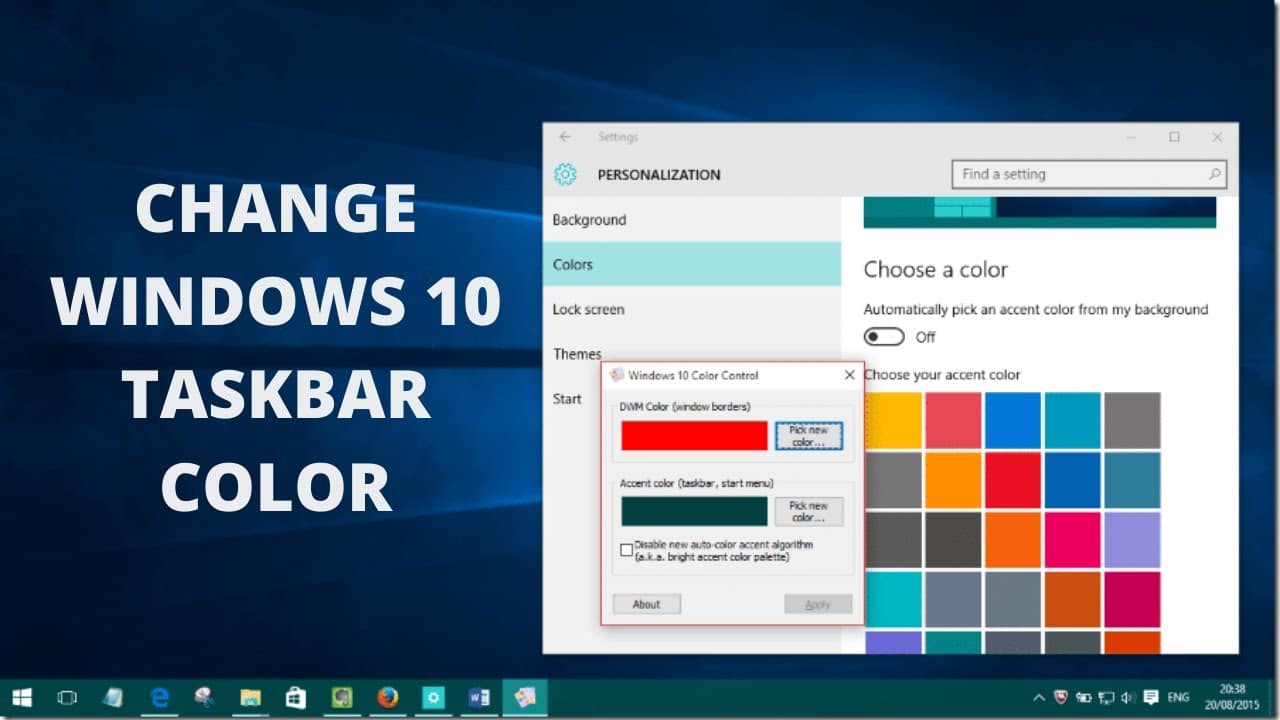Check the battery power tray icon
This screenshot has width=1280, height=720.
[x=1085, y=697]
